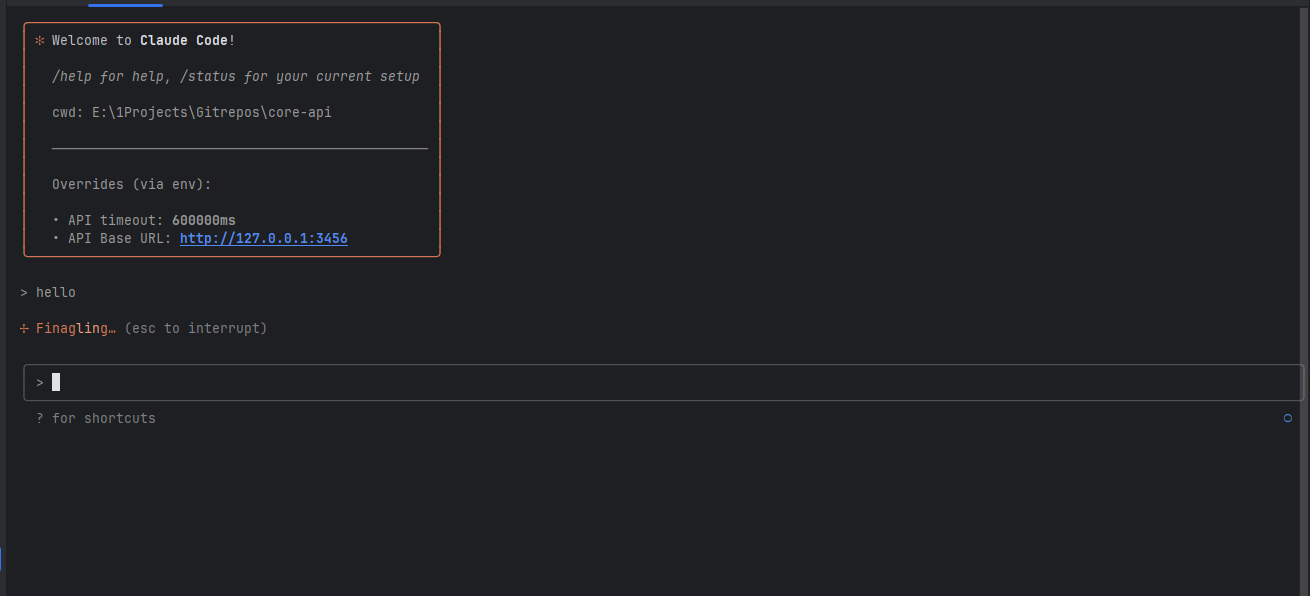Click the "? for shortcuts" hint
The image size is (1310, 596).
coord(96,419)
